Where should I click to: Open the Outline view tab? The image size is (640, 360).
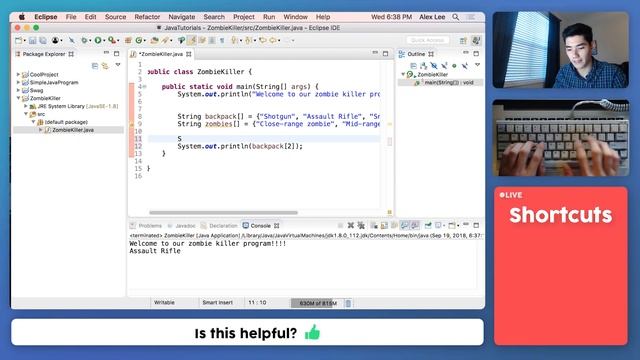pos(416,54)
